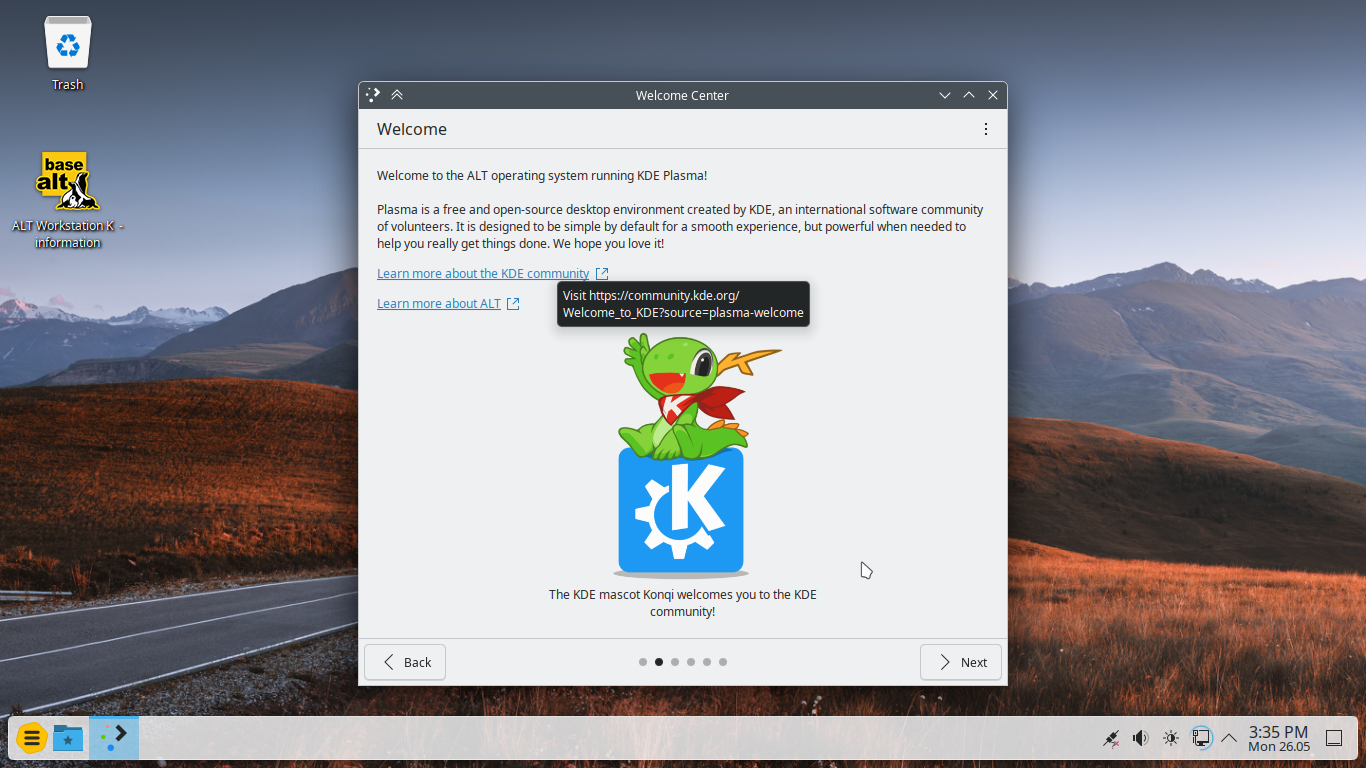Open the screen brightness tray icon
This screenshot has width=1366, height=768.
point(1171,738)
